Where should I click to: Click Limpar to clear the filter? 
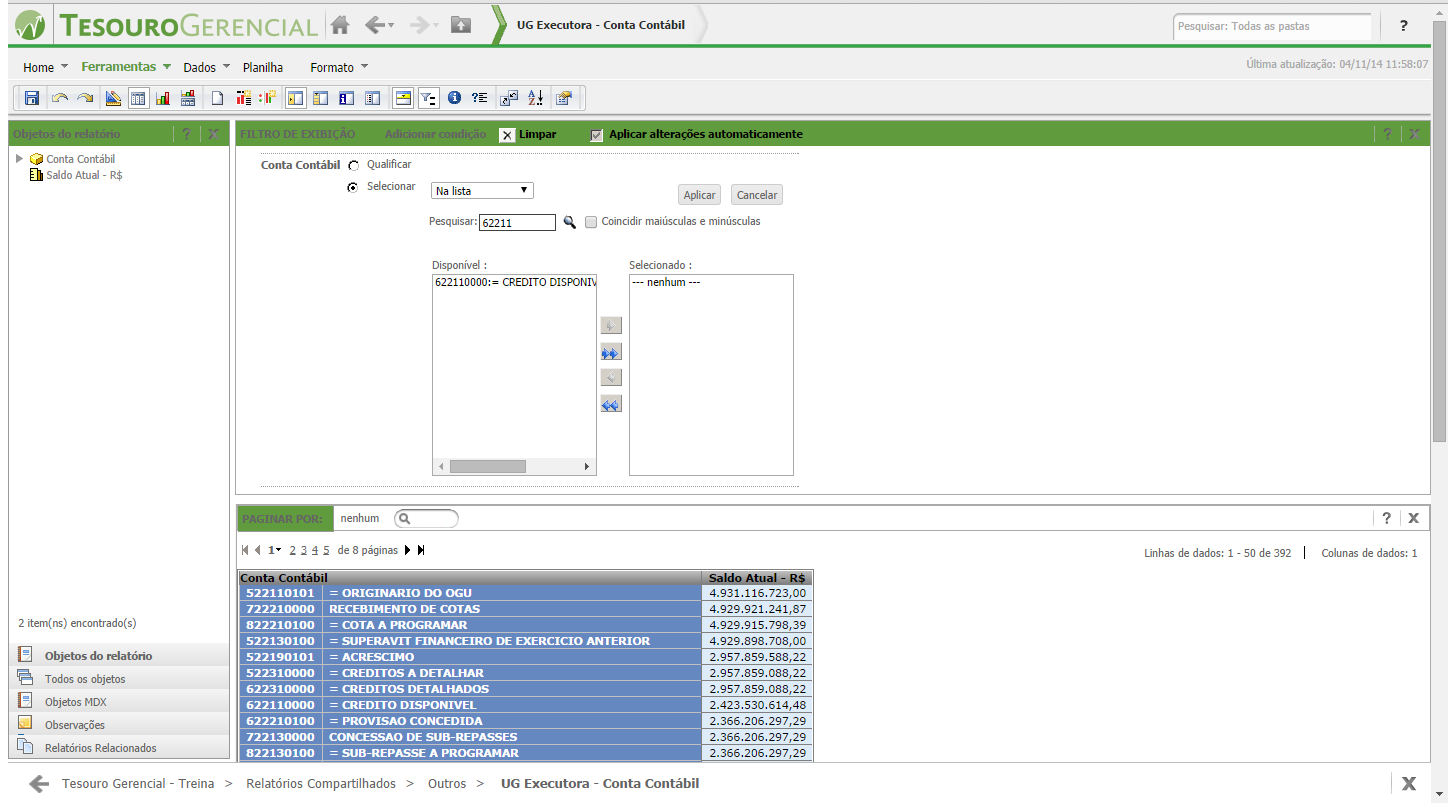528,135
